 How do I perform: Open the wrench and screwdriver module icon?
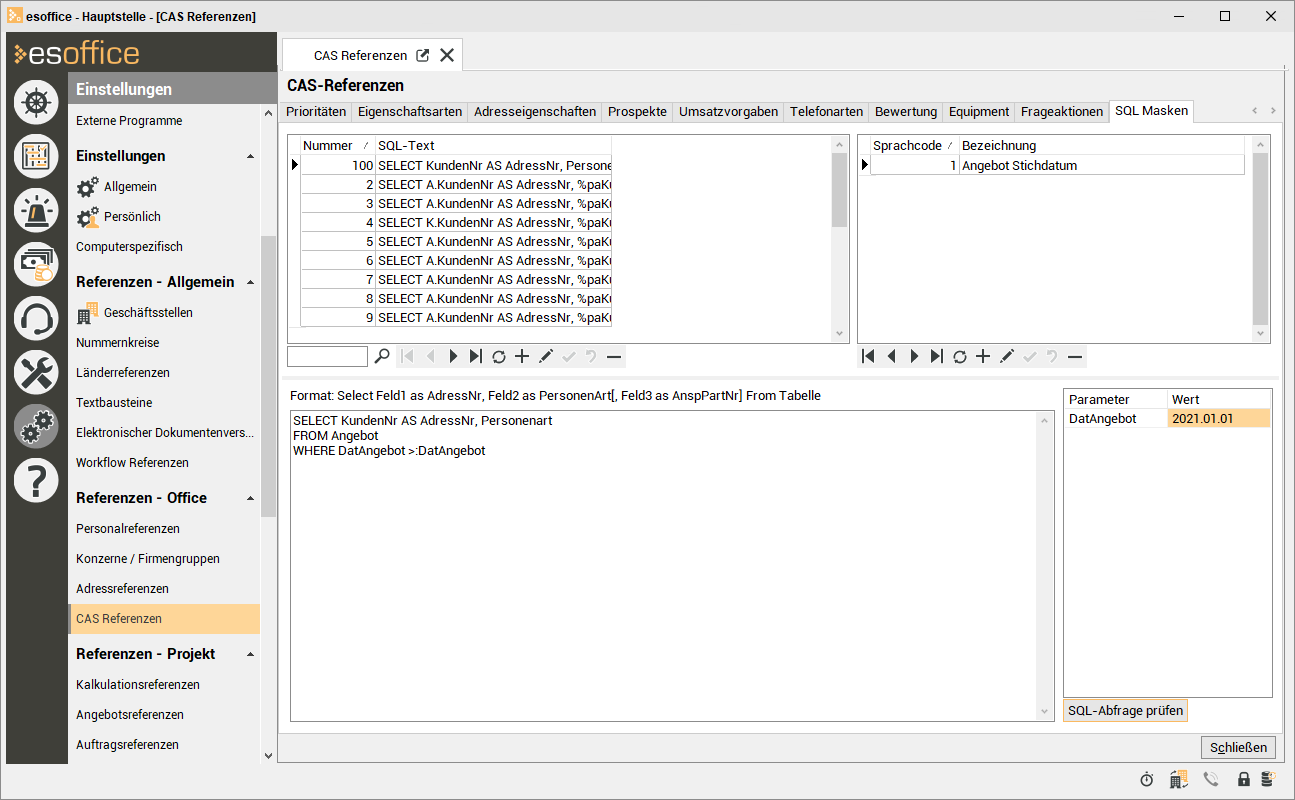click(x=36, y=372)
